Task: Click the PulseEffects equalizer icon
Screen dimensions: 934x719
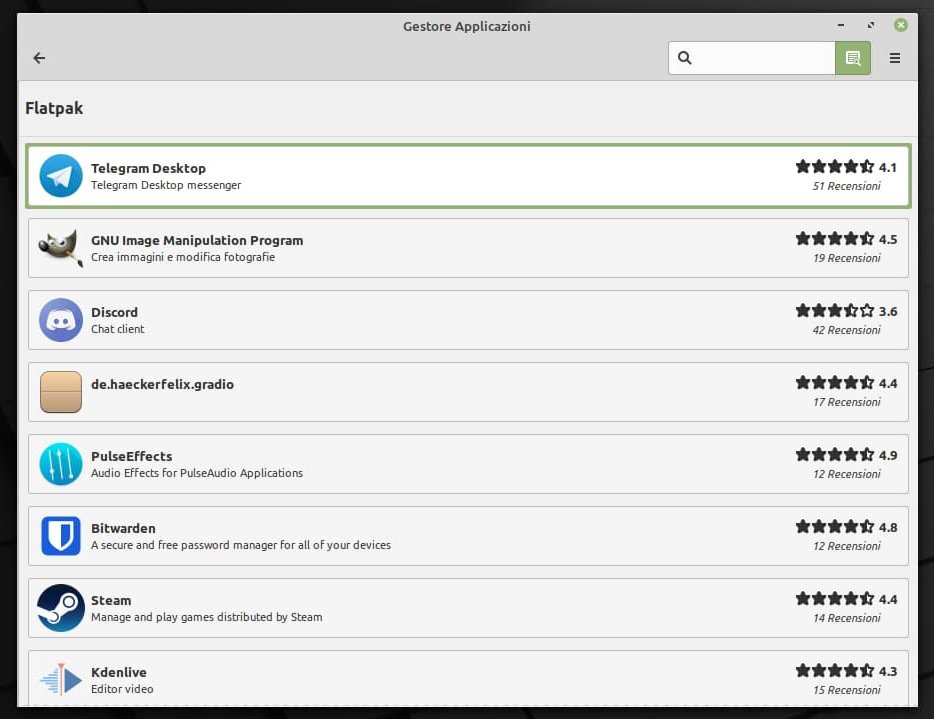Action: click(x=61, y=464)
